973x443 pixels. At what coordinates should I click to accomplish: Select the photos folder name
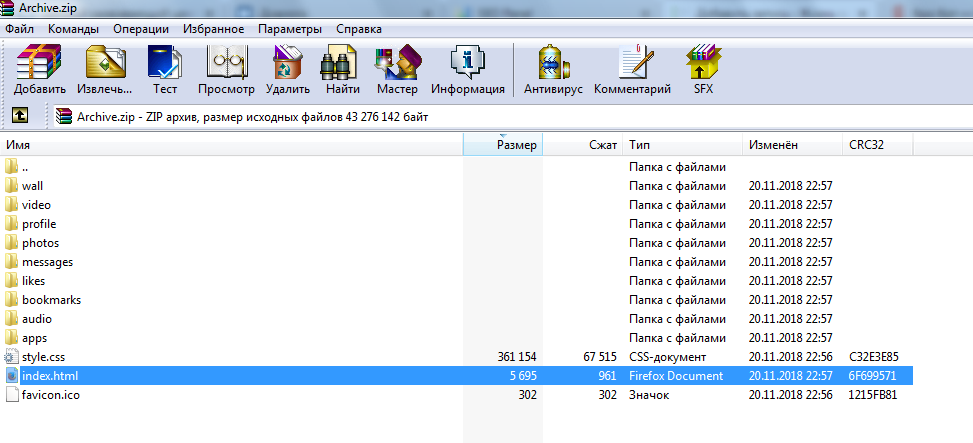pos(40,243)
